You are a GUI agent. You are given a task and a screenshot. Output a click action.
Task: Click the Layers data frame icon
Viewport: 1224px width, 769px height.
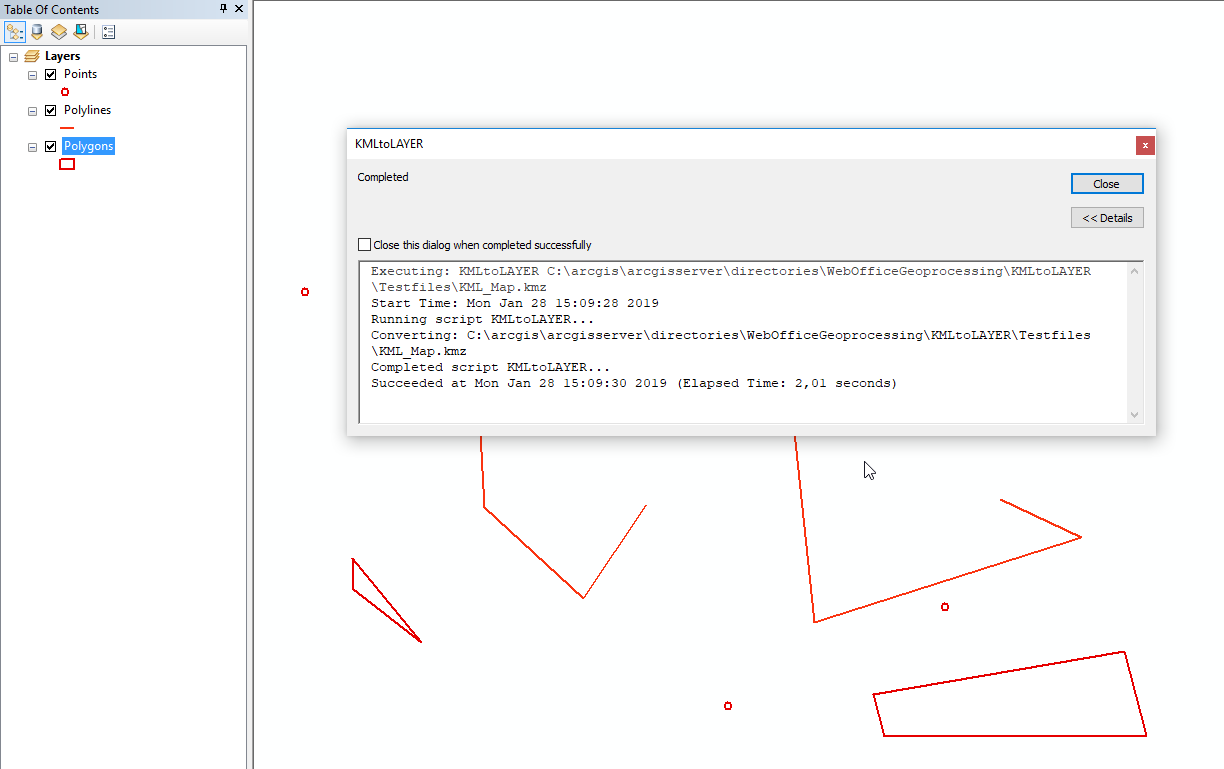click(31, 57)
